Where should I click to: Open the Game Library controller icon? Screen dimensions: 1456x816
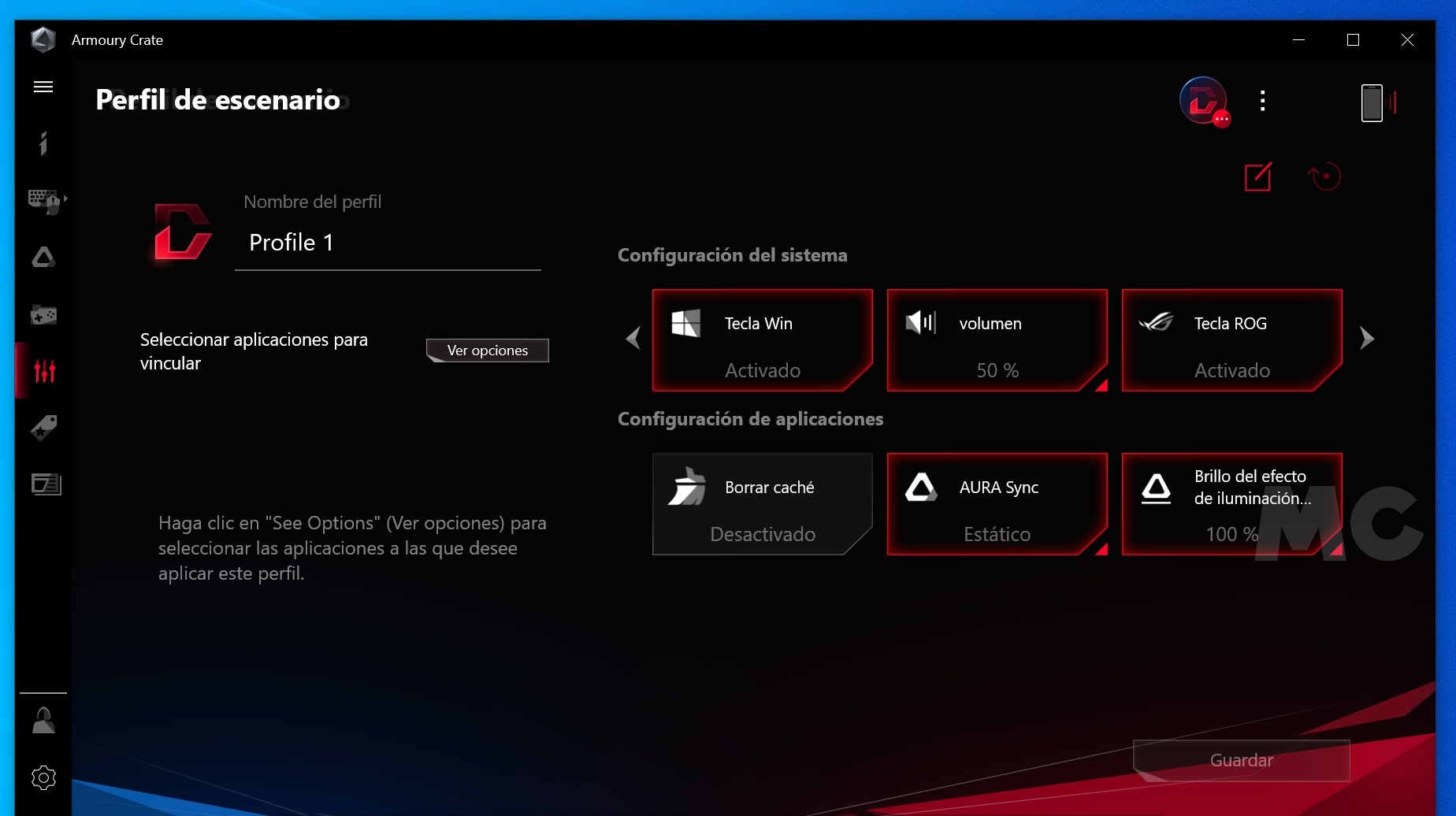43,315
